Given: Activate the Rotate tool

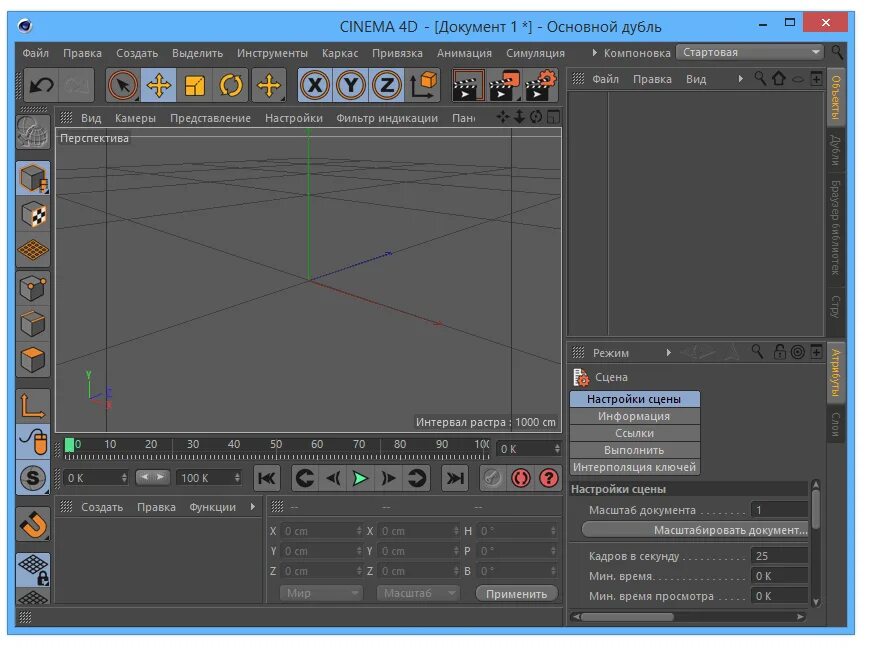Looking at the screenshot, I should 231,85.
